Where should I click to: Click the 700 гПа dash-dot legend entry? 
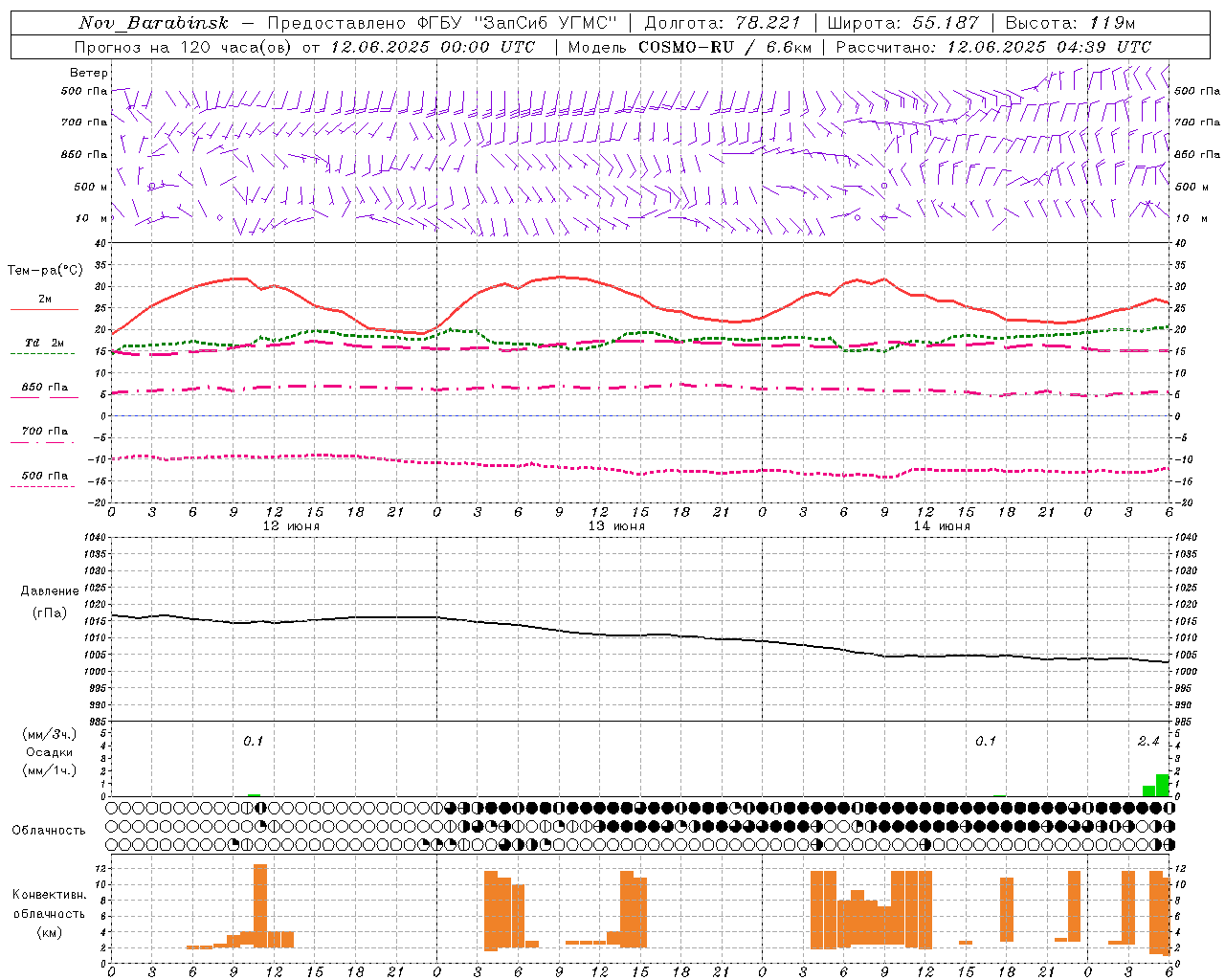(x=44, y=435)
